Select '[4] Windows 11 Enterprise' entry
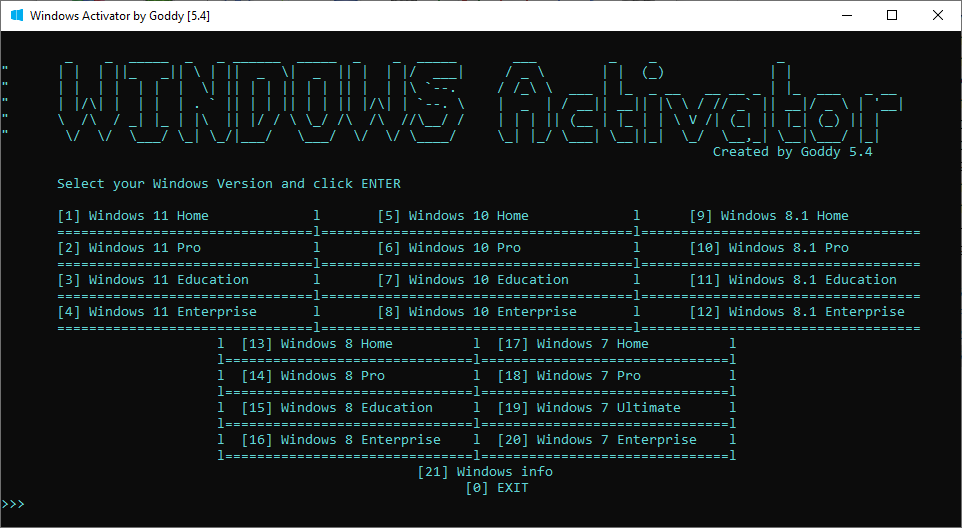The image size is (962, 528). pyautogui.click(x=157, y=312)
